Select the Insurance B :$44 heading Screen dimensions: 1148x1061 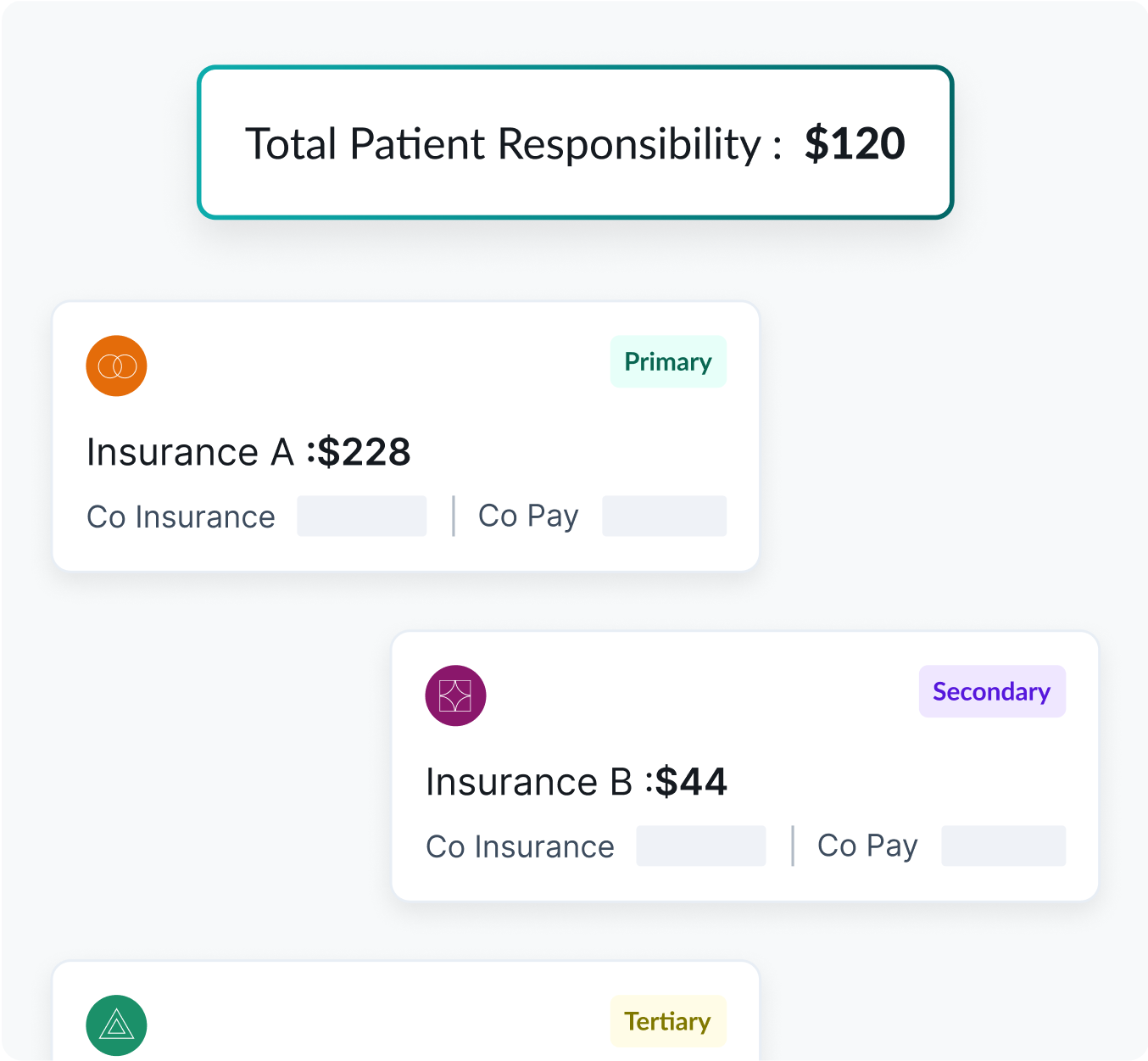[x=577, y=782]
